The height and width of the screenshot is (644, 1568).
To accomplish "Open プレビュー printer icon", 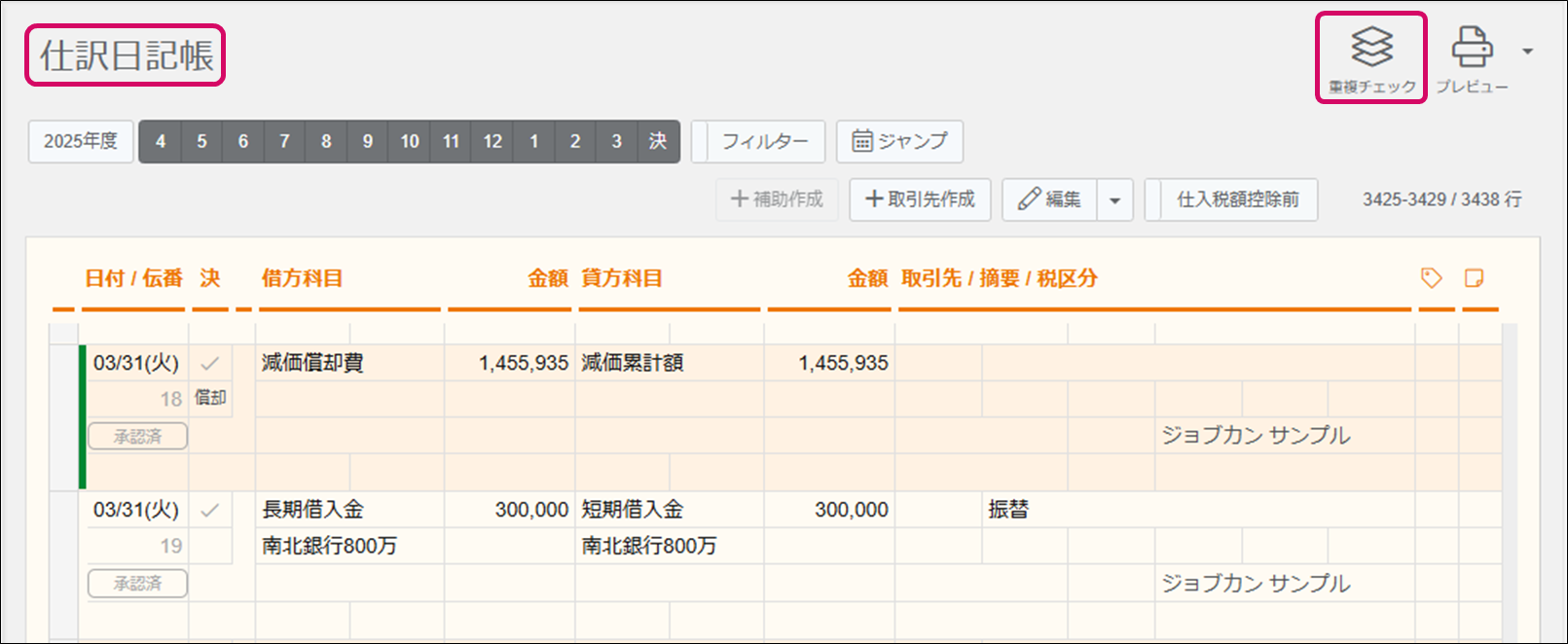I will [x=1472, y=48].
